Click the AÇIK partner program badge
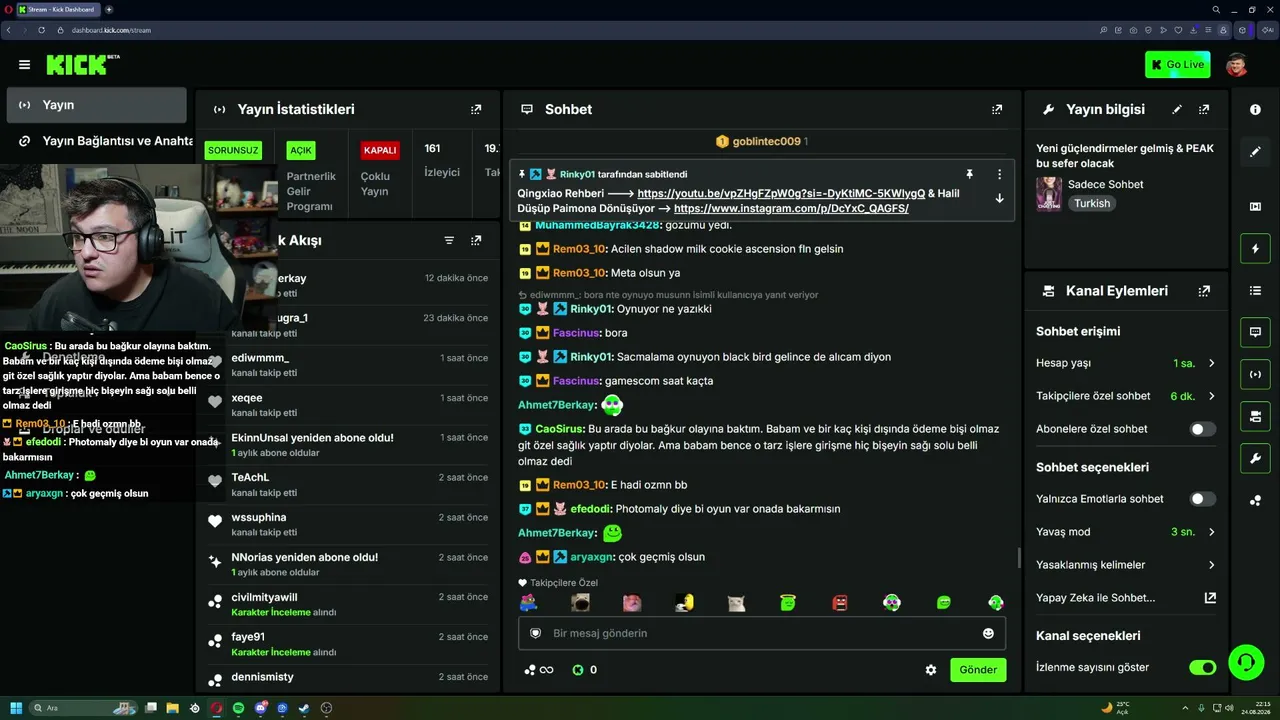This screenshot has height=720, width=1280. click(x=301, y=150)
